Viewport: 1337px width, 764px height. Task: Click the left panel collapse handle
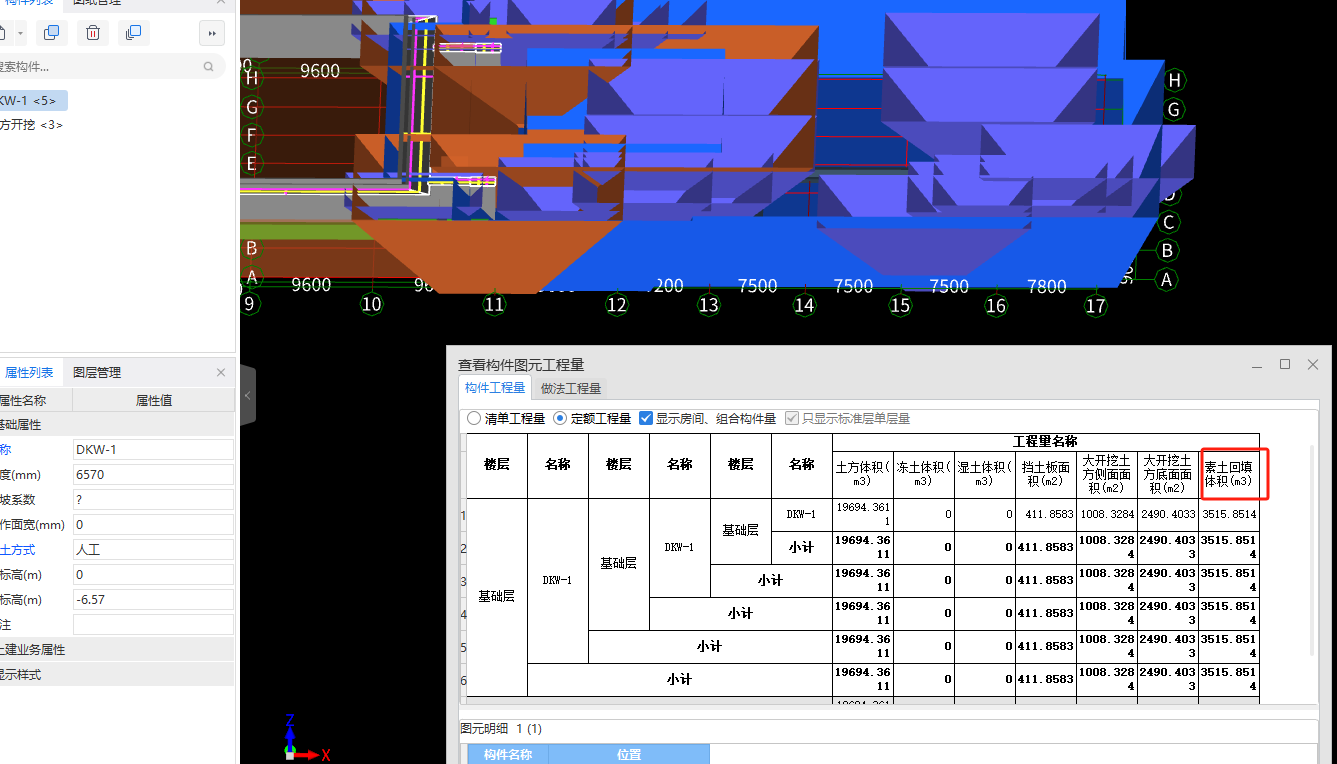tap(248, 396)
